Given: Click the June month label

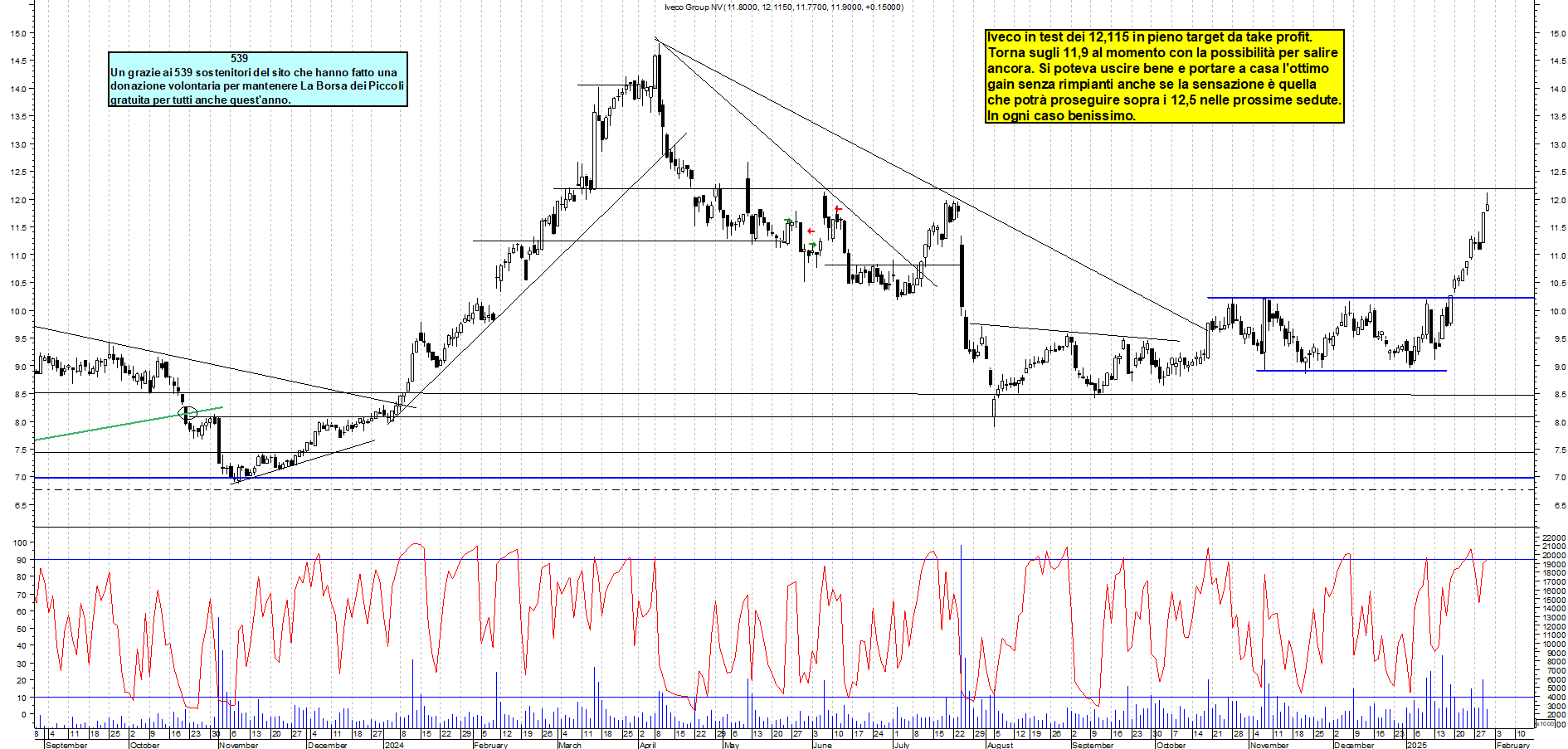Looking at the screenshot, I should [x=822, y=745].
